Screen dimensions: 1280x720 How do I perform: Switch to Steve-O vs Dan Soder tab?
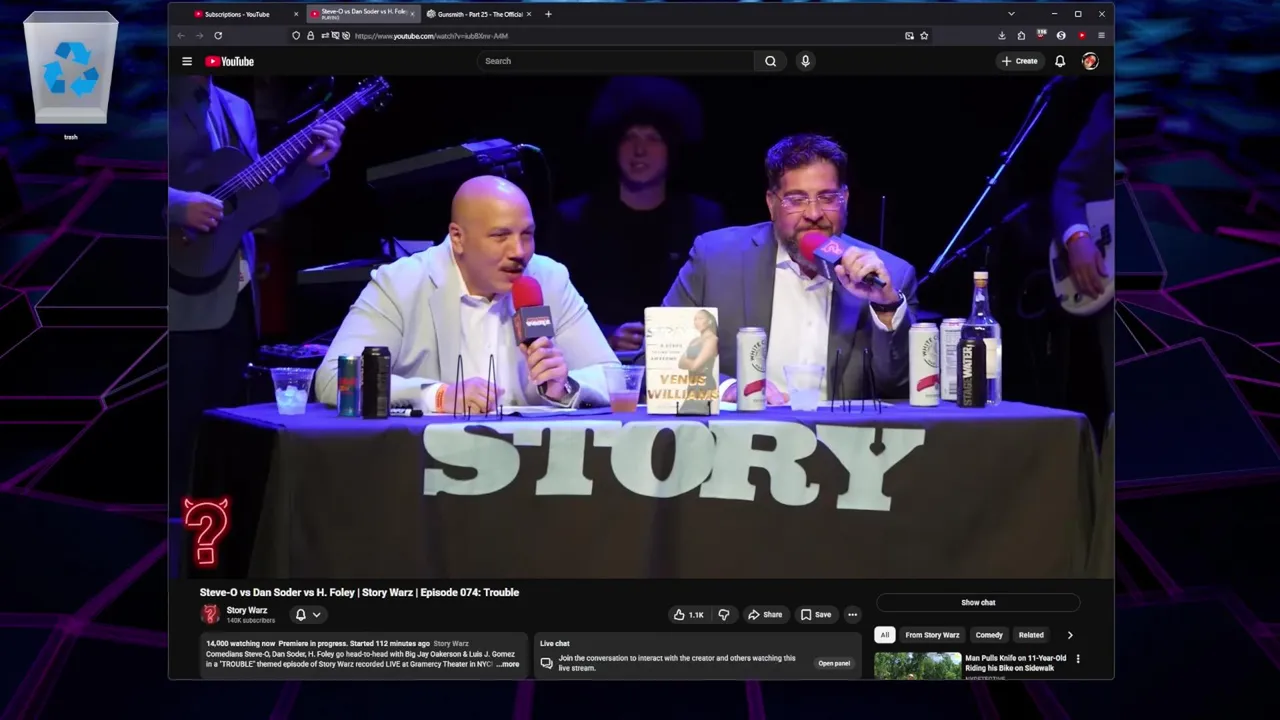(x=363, y=14)
